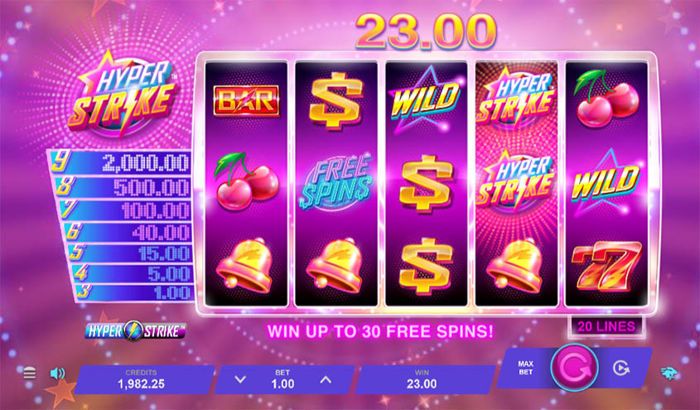Decrease bet with the down chevron
The height and width of the screenshot is (410, 700).
point(240,380)
